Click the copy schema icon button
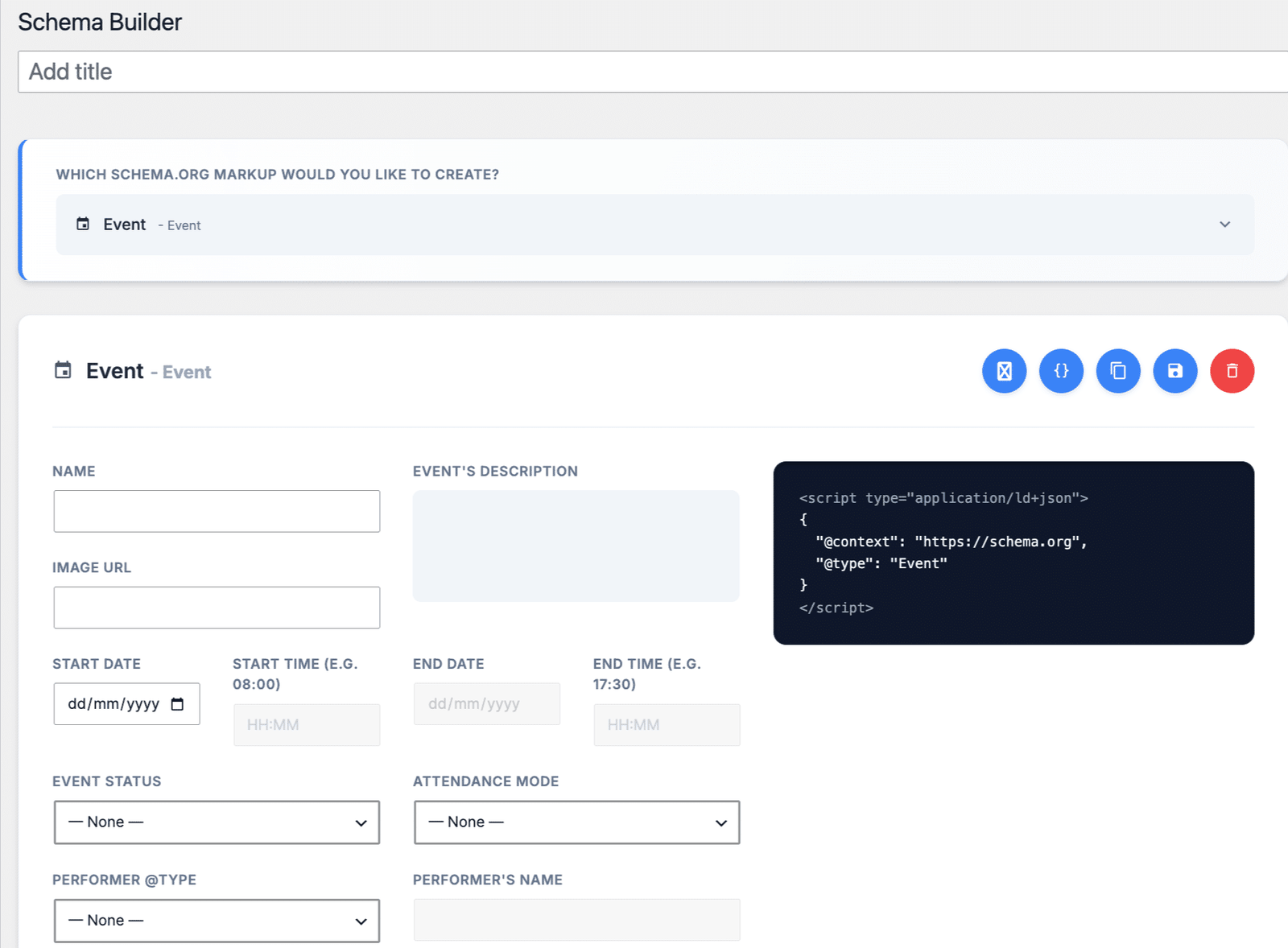Image resolution: width=1288 pixels, height=948 pixels. (1118, 371)
